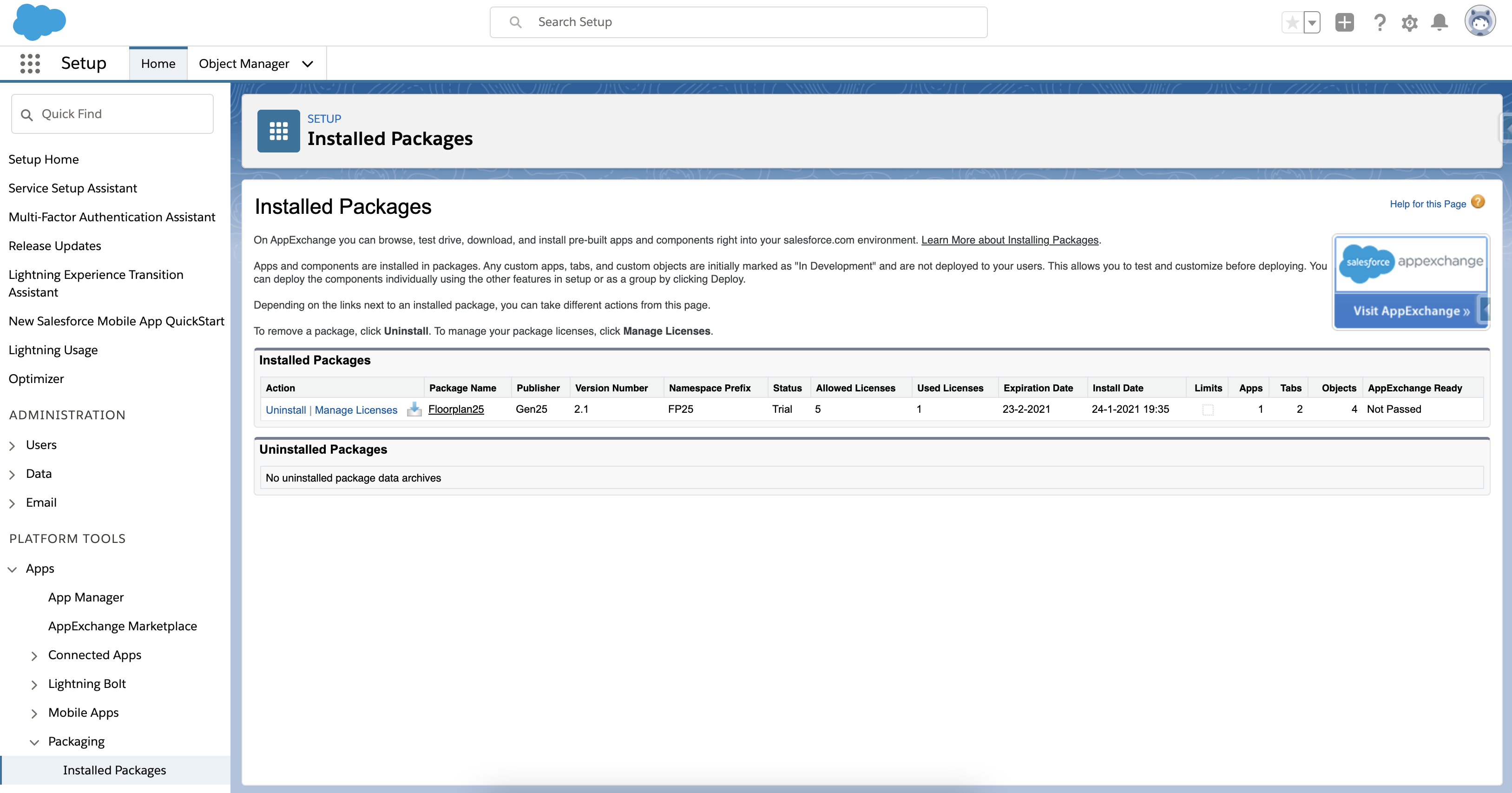Click the Salesforce cloud logo
1512x793 pixels.
pyautogui.click(x=39, y=22)
